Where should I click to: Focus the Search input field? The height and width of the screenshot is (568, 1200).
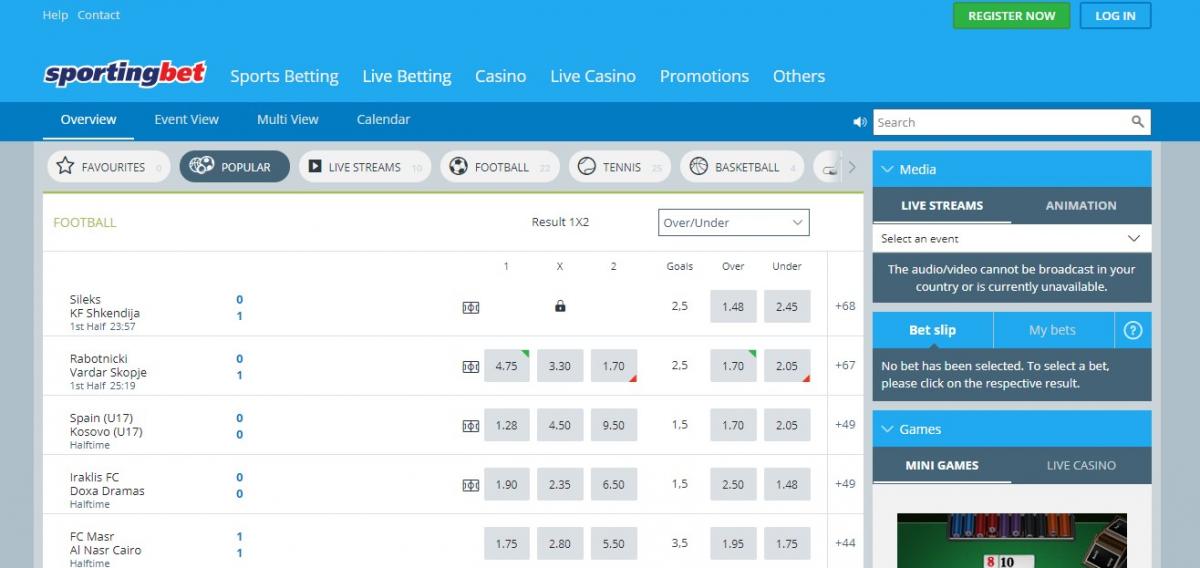point(1000,122)
